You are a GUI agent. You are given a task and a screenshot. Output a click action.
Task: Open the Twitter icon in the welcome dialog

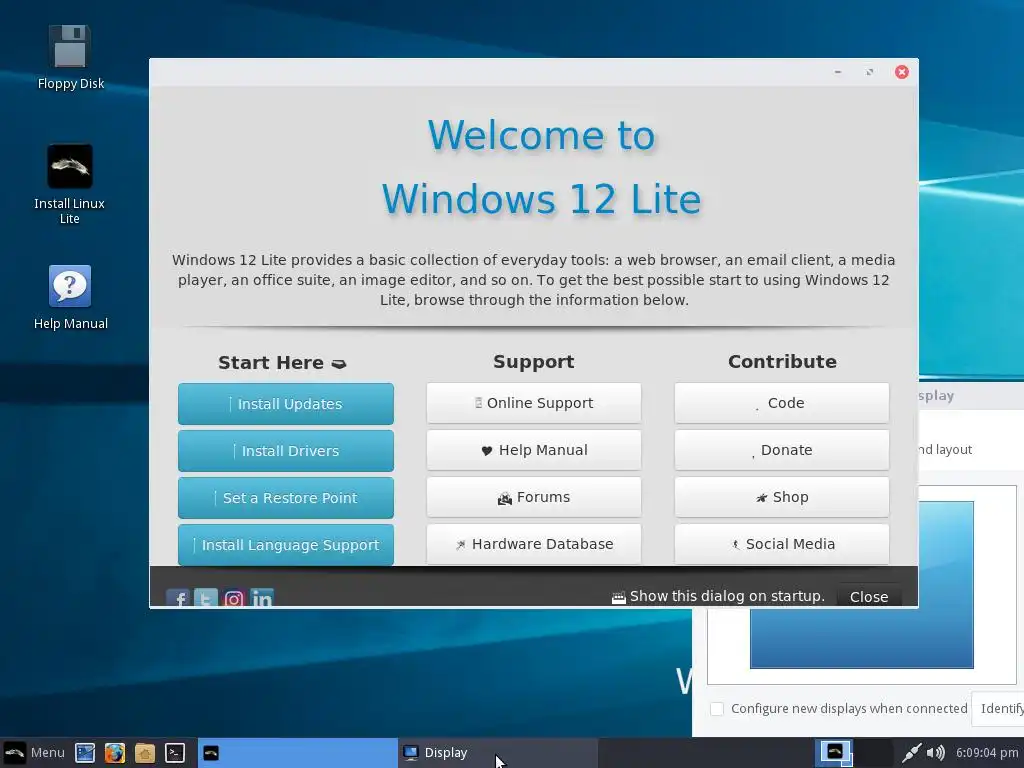coord(206,598)
